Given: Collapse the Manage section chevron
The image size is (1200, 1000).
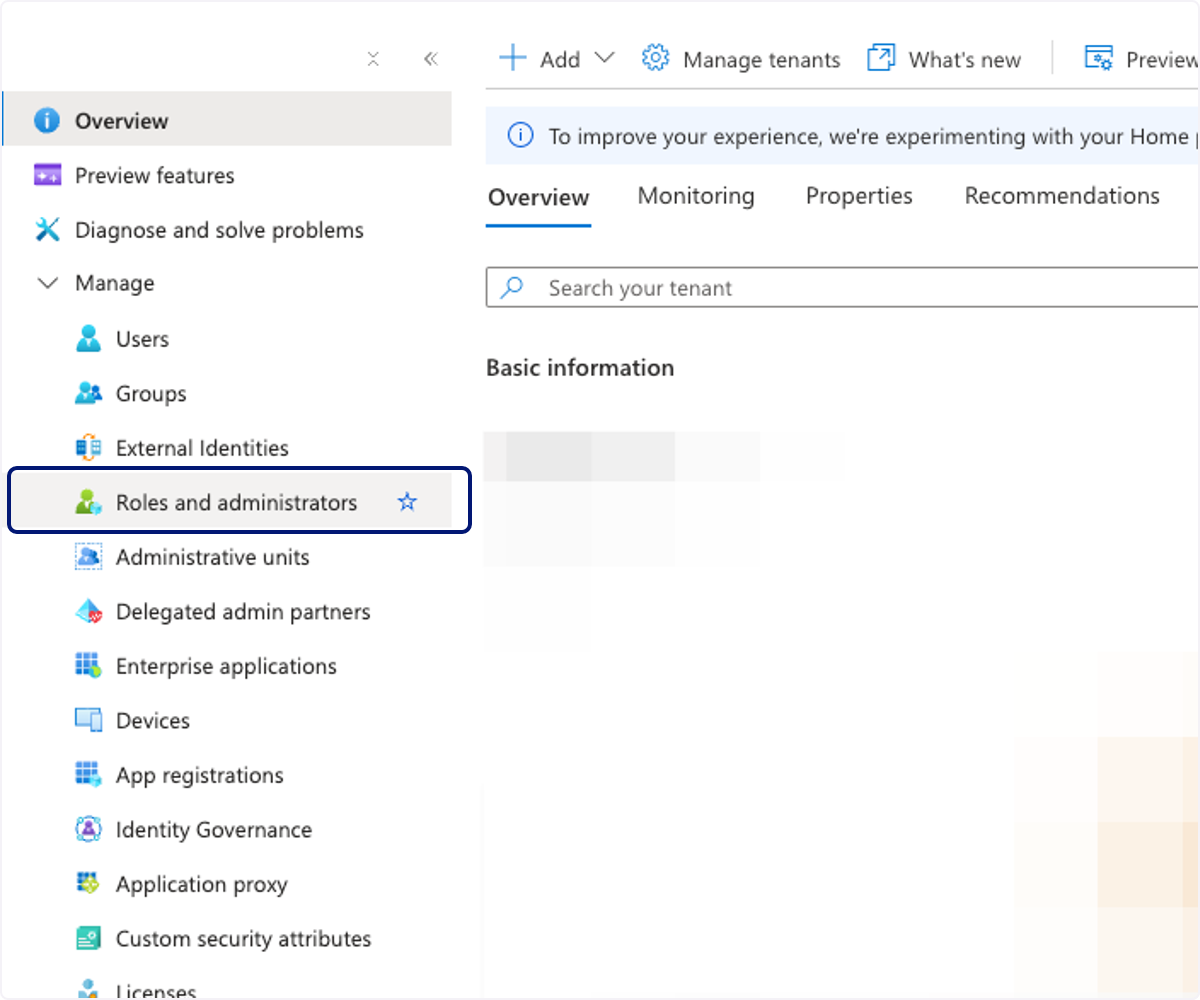Looking at the screenshot, I should (x=47, y=284).
